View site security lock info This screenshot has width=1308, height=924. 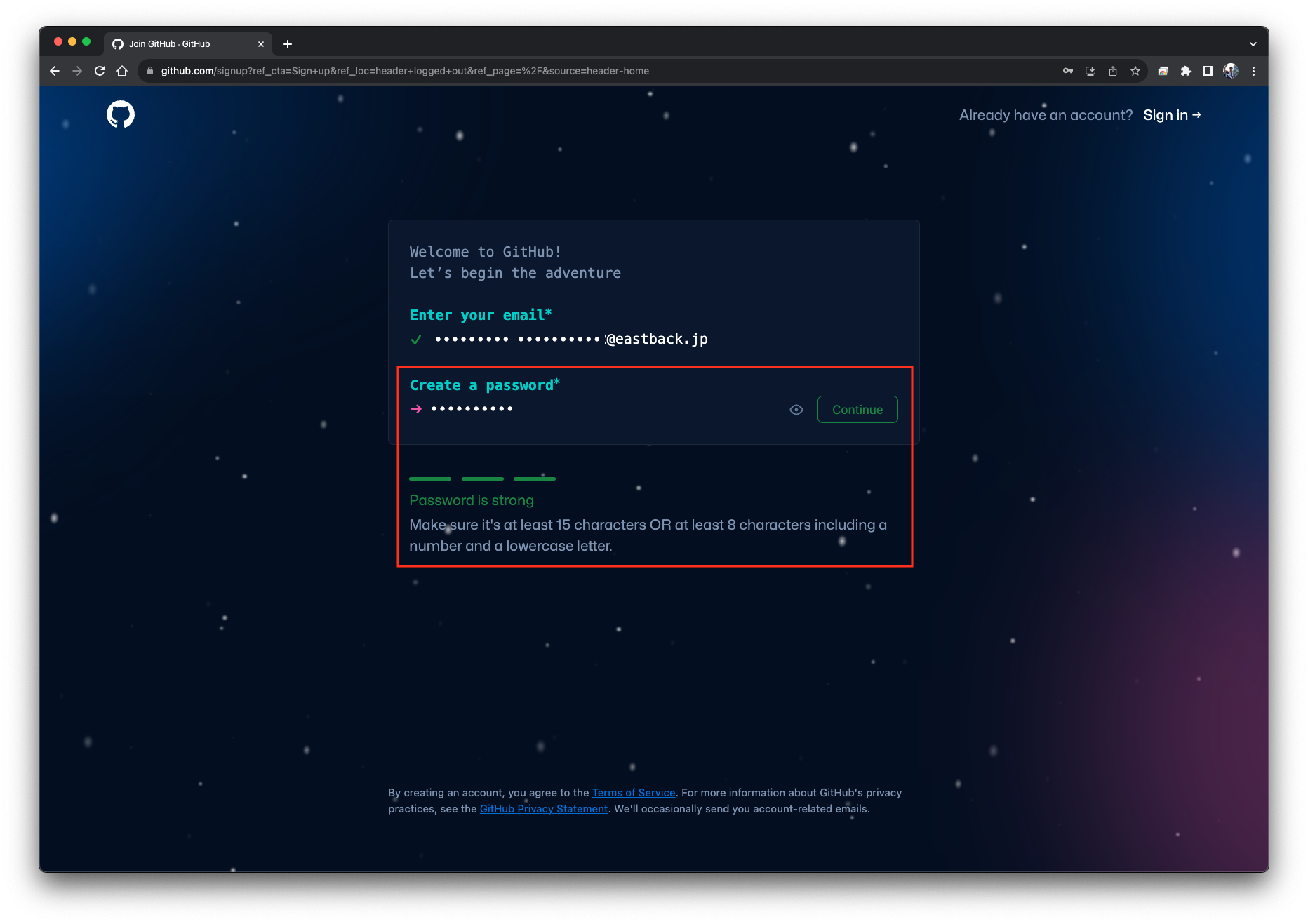(149, 71)
